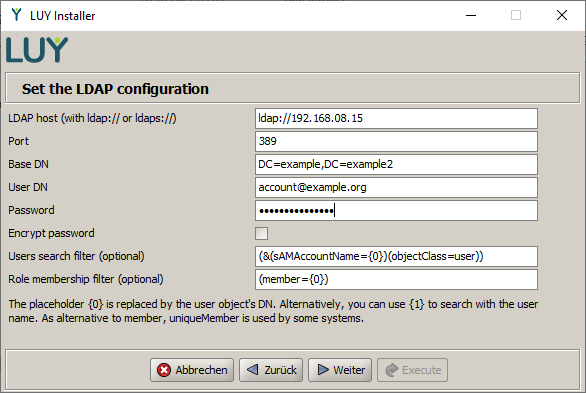Click the LUY Installer title bar icon
This screenshot has width=586, height=393.
tap(16, 15)
